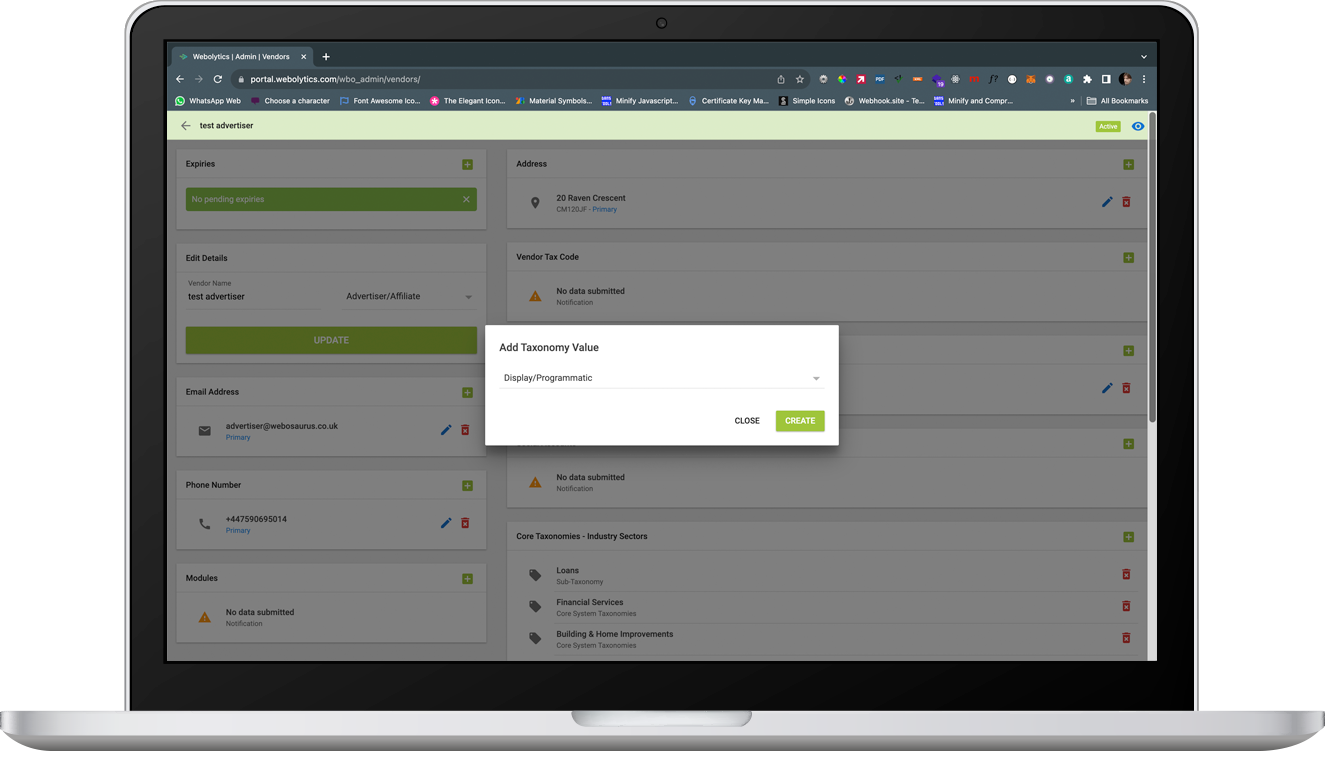Add a new email address via plus icon
Viewport: 1325px width, 780px height.
[467, 392]
